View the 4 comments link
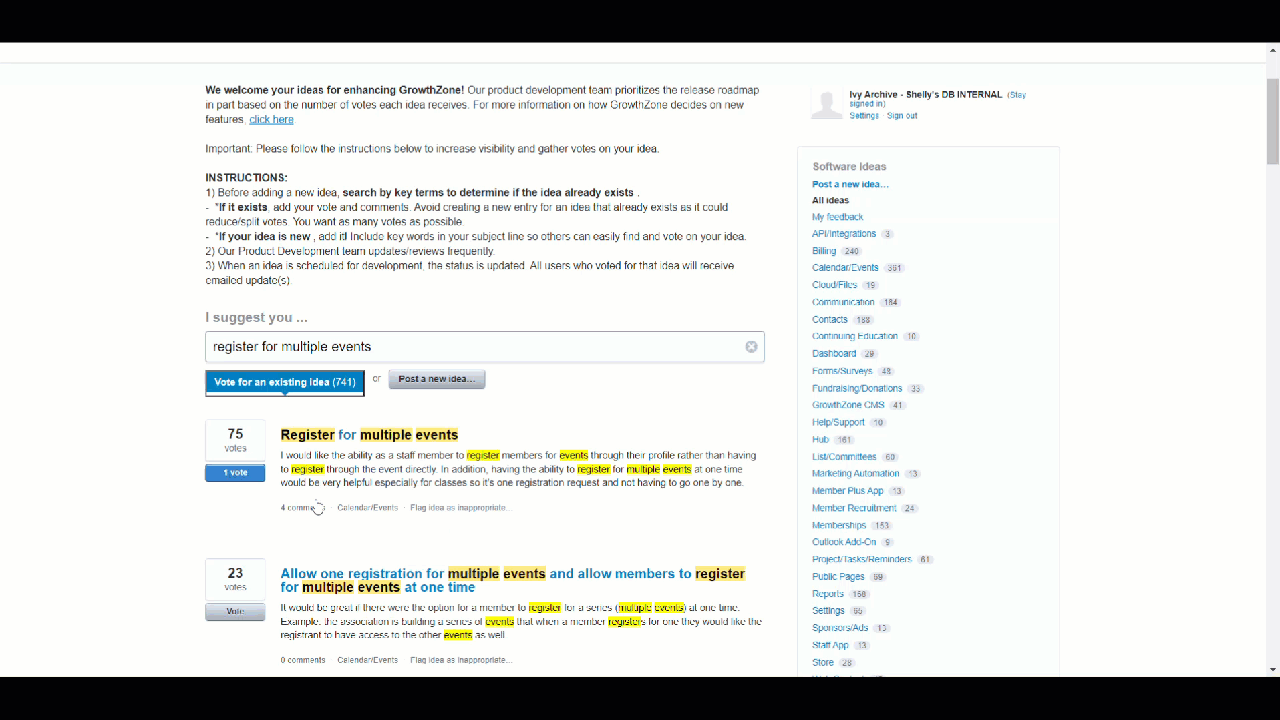The image size is (1280, 720). pyautogui.click(x=300, y=508)
